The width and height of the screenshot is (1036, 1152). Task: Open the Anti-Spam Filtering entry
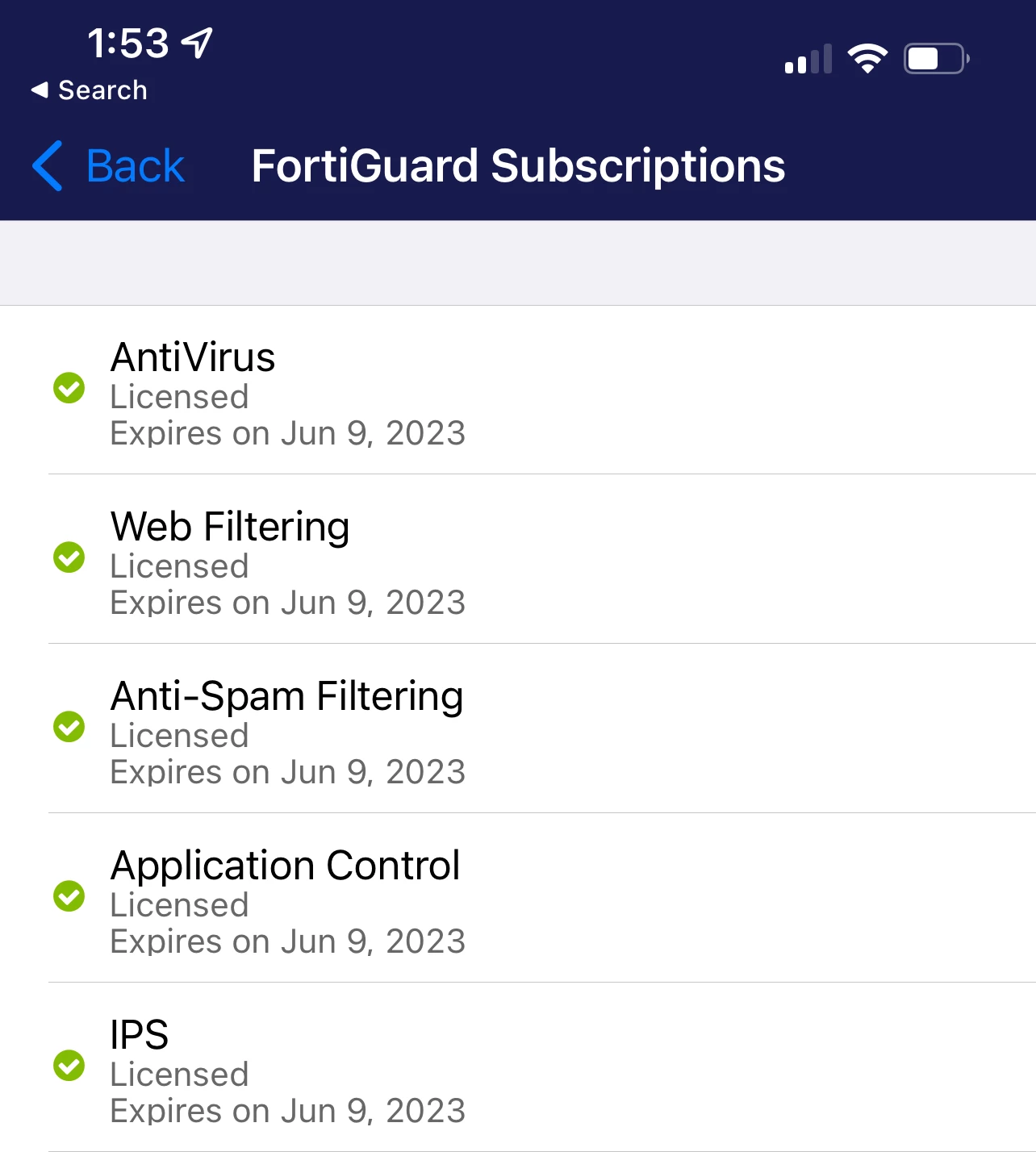tap(518, 728)
